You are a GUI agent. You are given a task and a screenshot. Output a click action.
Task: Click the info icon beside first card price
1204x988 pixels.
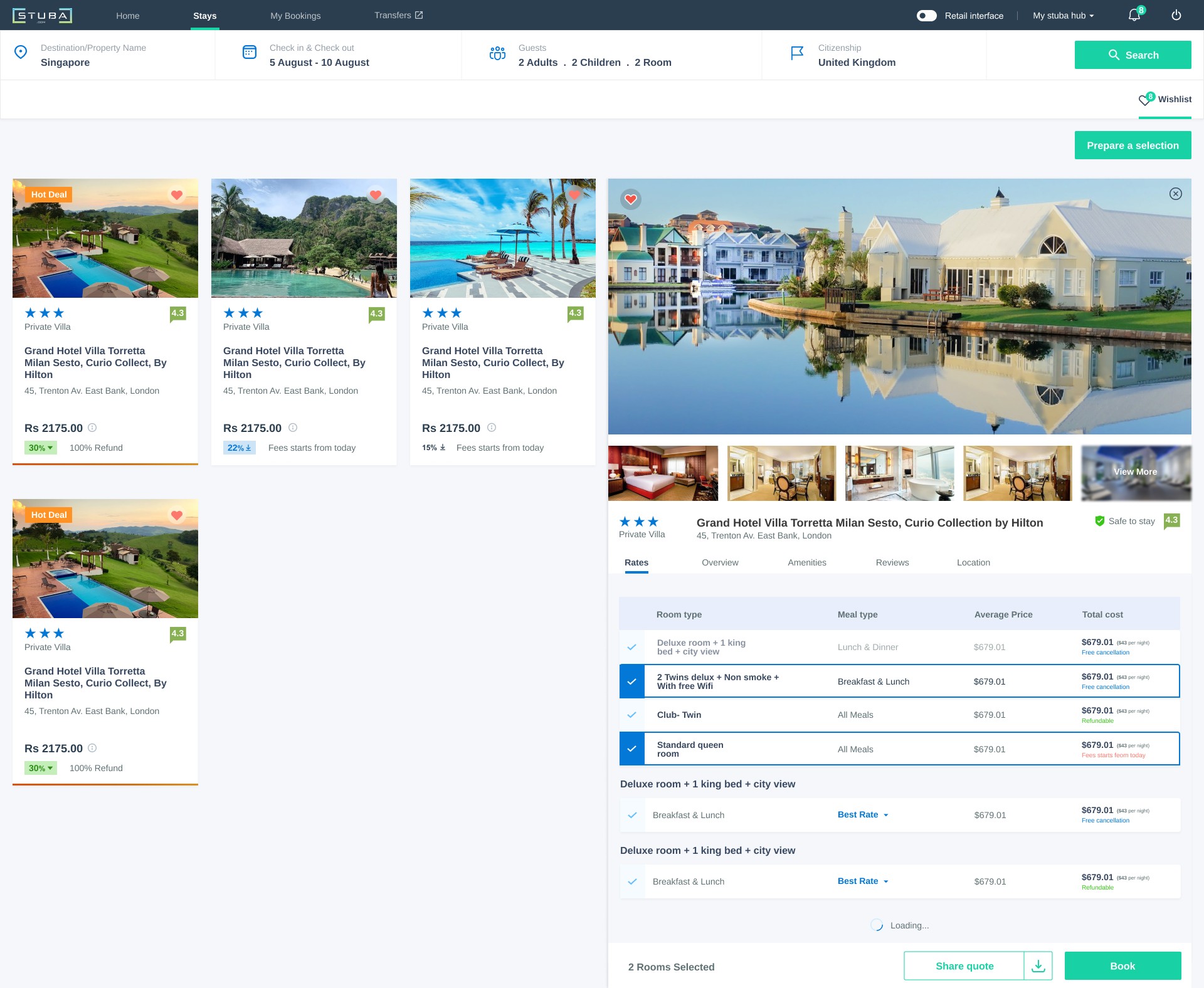point(92,428)
